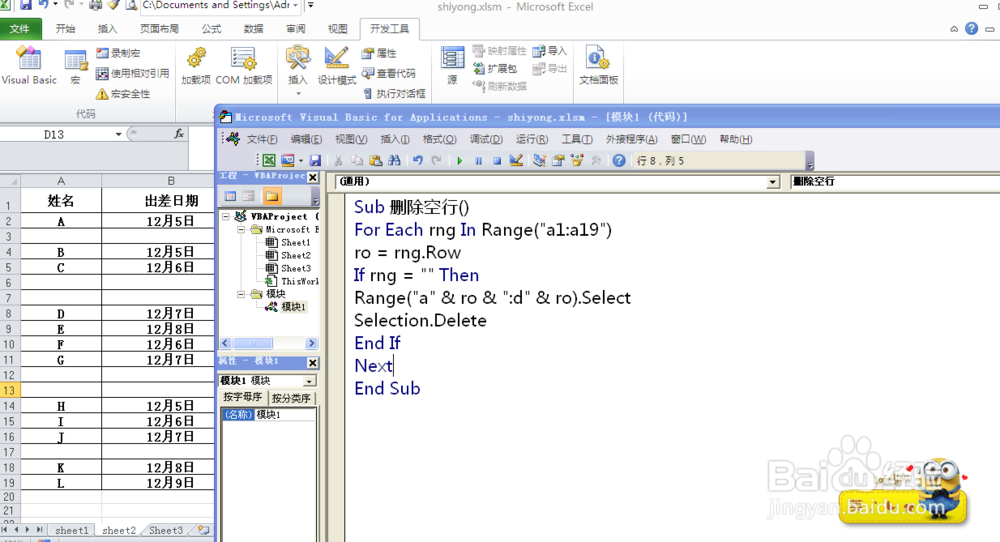Switch to 数据 ribbon tab
This screenshot has height=542, width=1000.
pos(253,29)
